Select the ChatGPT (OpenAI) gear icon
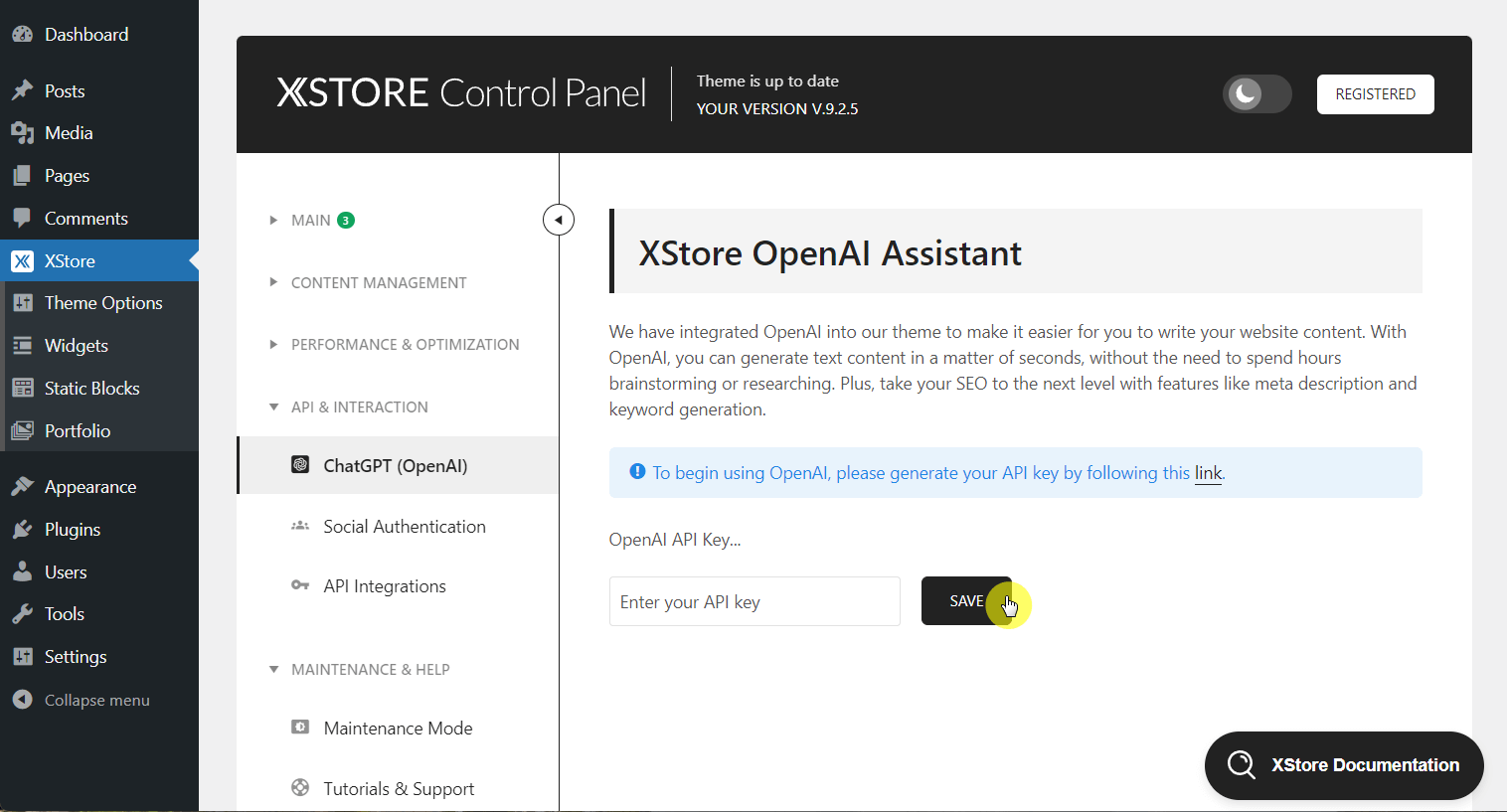This screenshot has height=812, width=1507. (300, 464)
